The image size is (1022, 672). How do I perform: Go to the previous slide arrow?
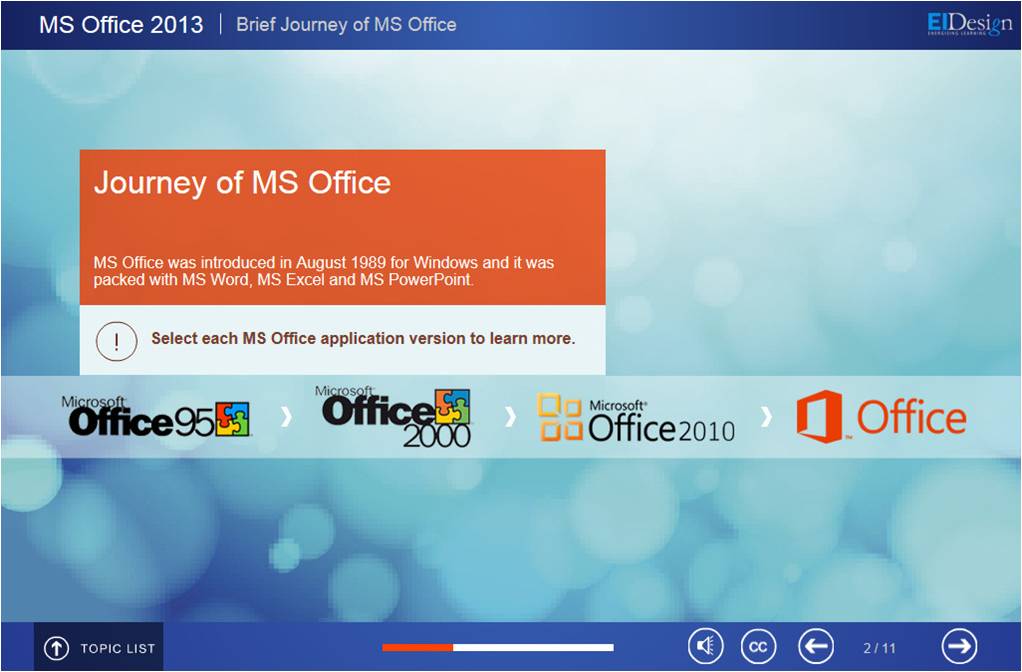815,646
